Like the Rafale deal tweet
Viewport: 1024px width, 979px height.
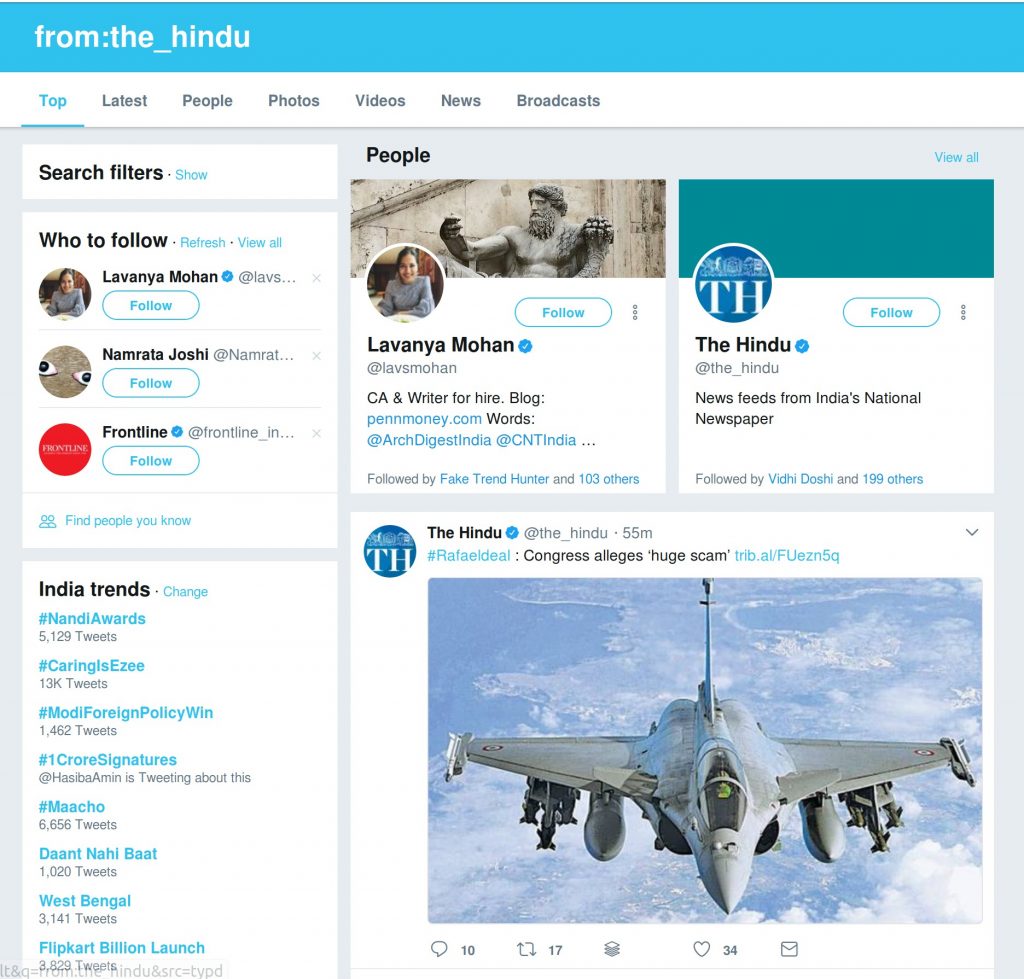(x=702, y=949)
